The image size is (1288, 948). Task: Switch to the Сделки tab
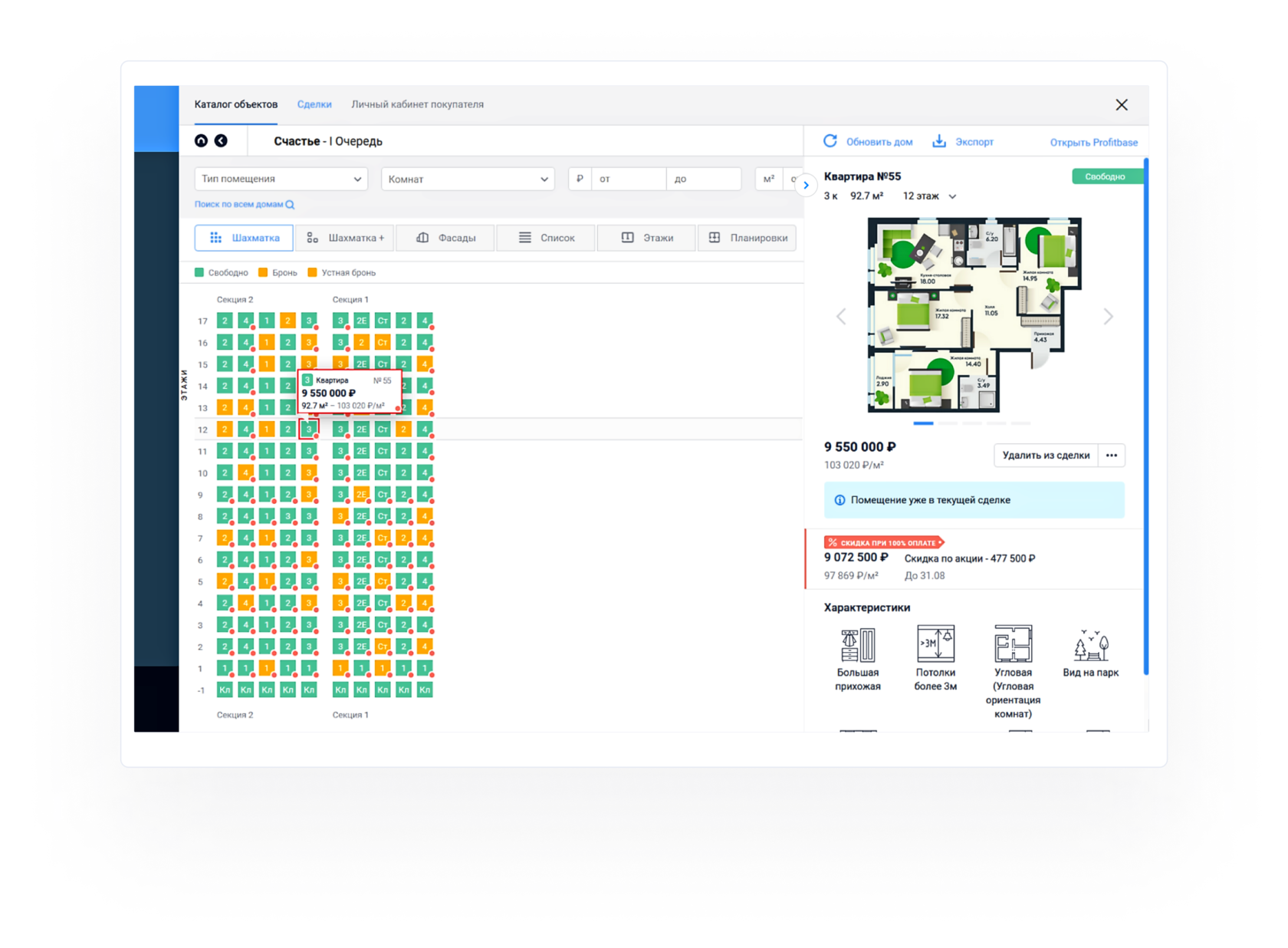pyautogui.click(x=314, y=104)
